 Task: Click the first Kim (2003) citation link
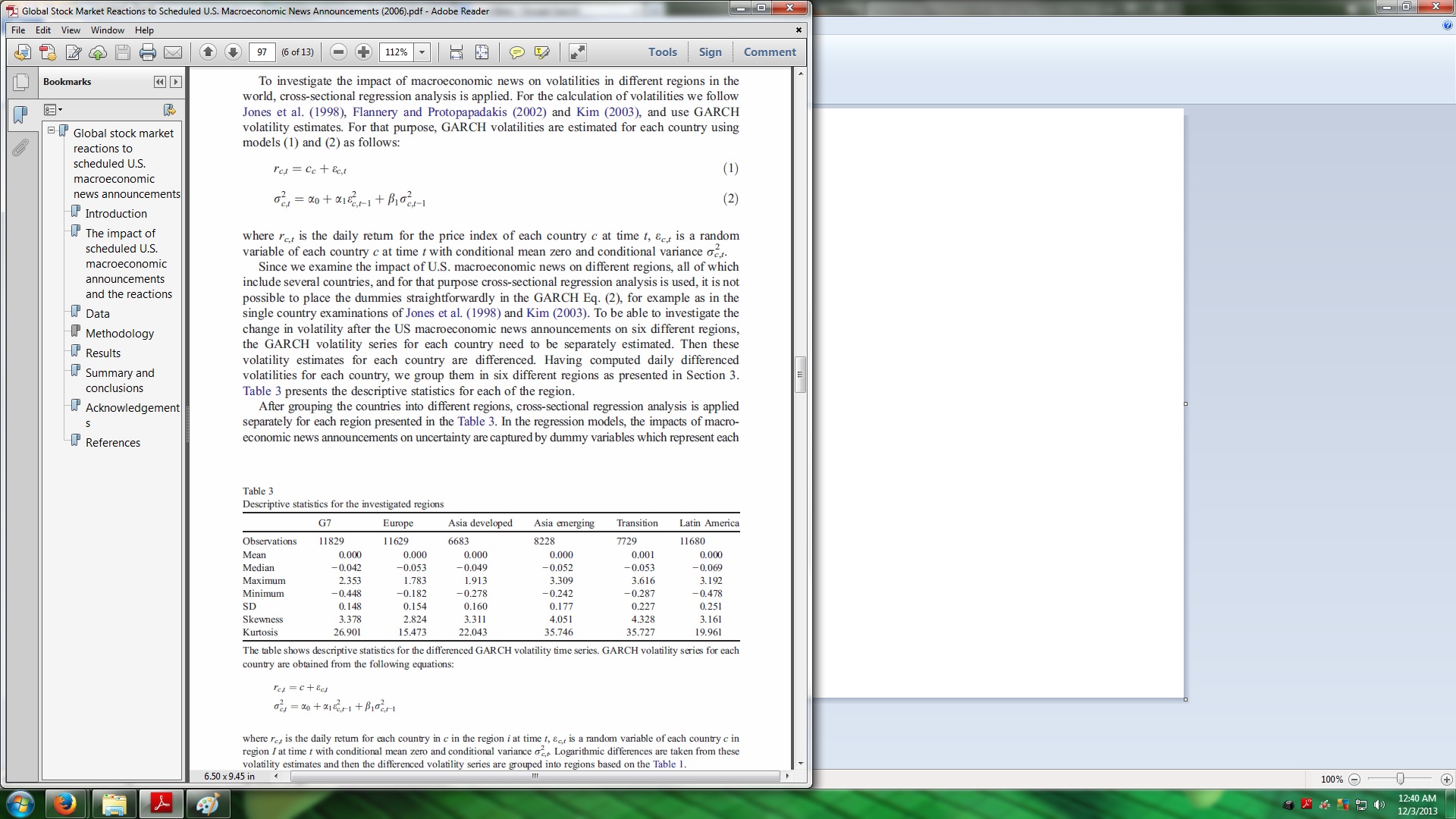607,111
